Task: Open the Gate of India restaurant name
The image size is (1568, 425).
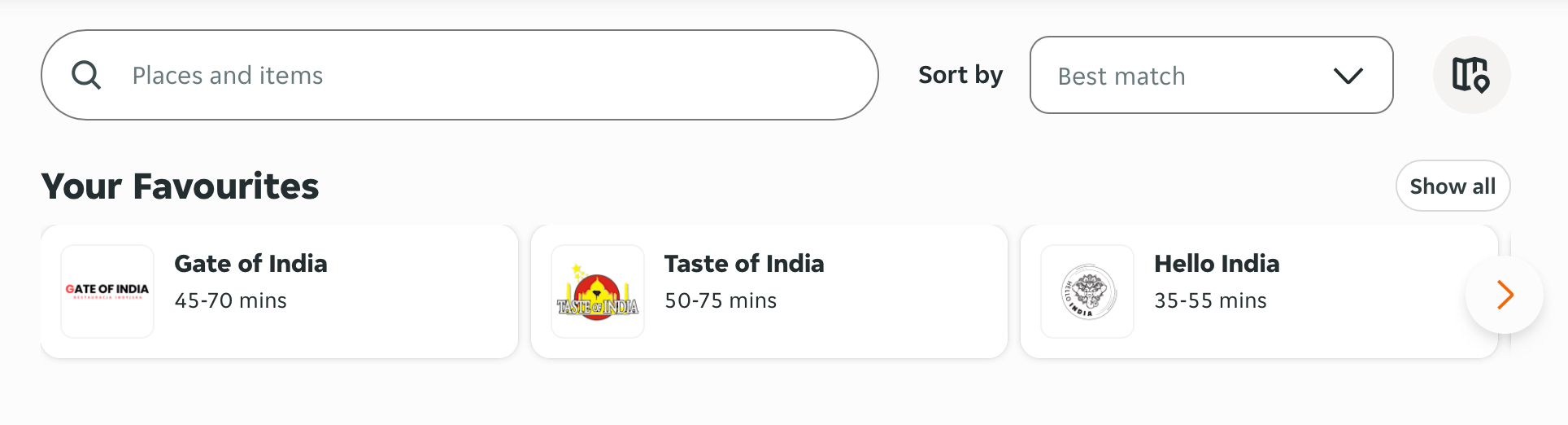Action: click(x=250, y=264)
